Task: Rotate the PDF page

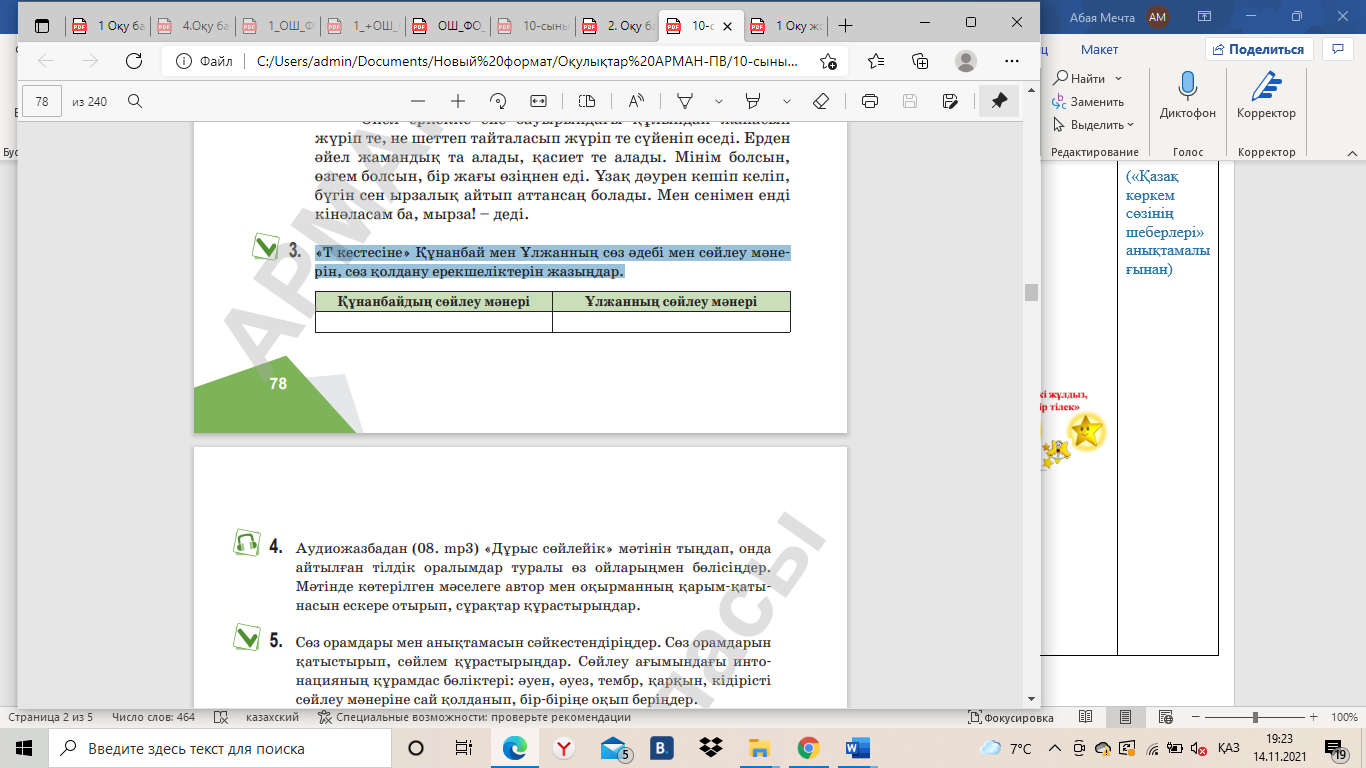Action: click(498, 101)
